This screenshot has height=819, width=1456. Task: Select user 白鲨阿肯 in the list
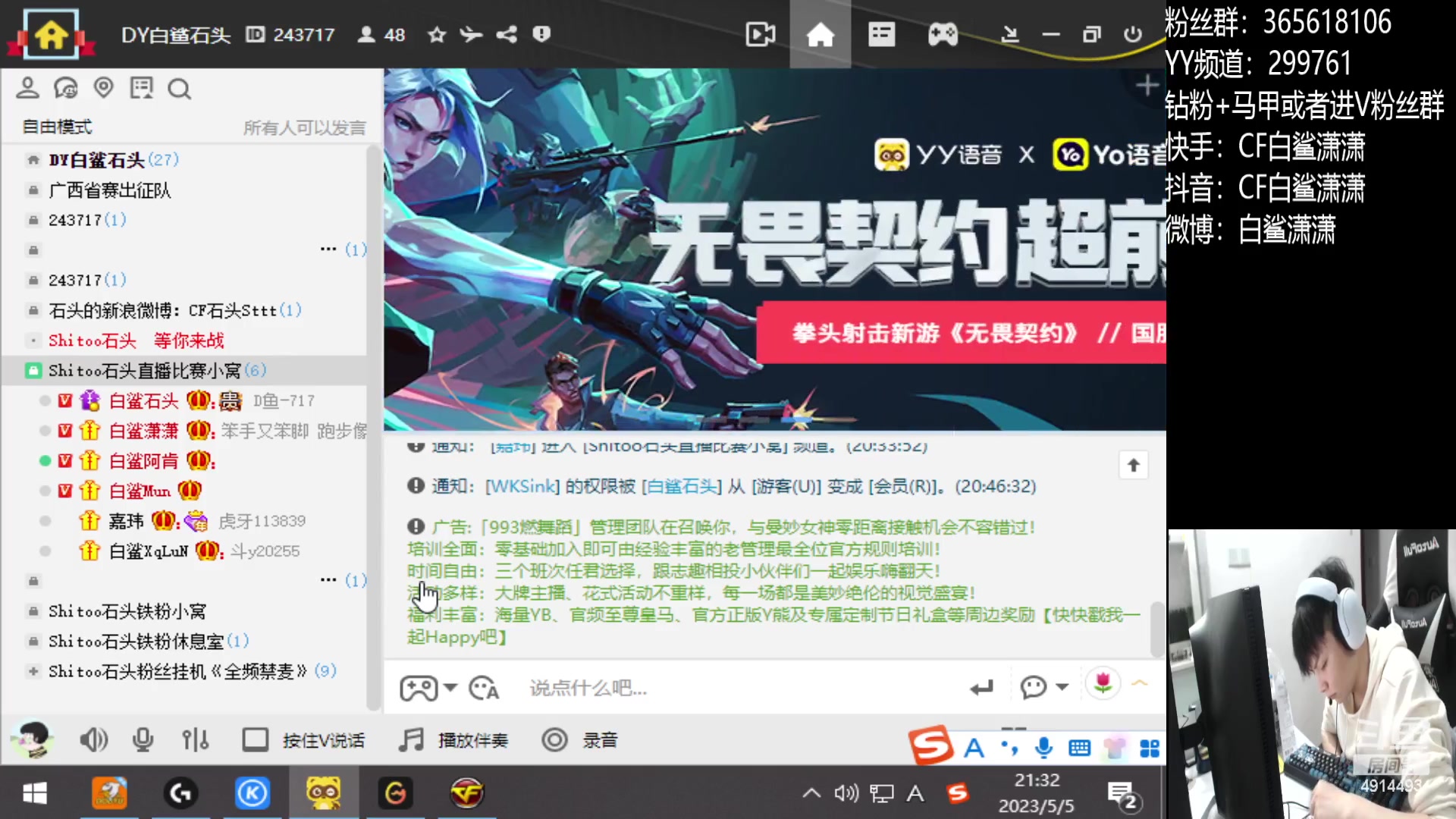tap(144, 461)
